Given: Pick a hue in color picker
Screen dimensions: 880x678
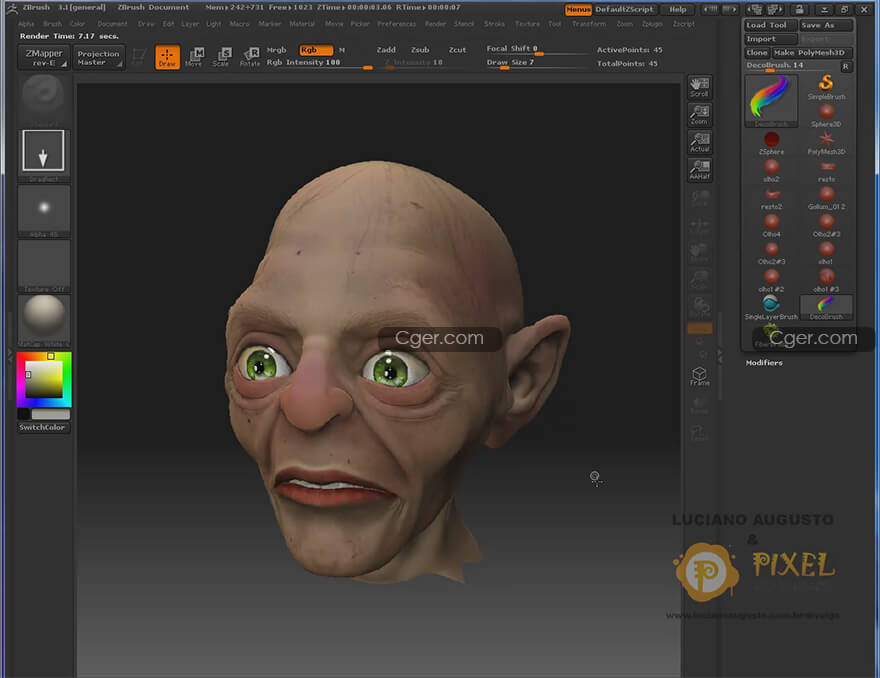Looking at the screenshot, I should click(x=44, y=379).
